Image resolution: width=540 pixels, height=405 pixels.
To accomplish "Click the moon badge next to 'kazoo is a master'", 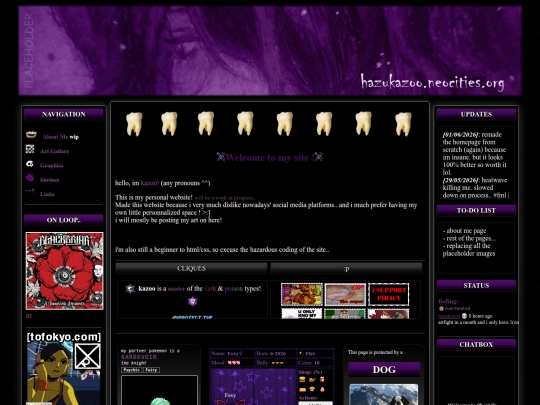I will click(130, 289).
